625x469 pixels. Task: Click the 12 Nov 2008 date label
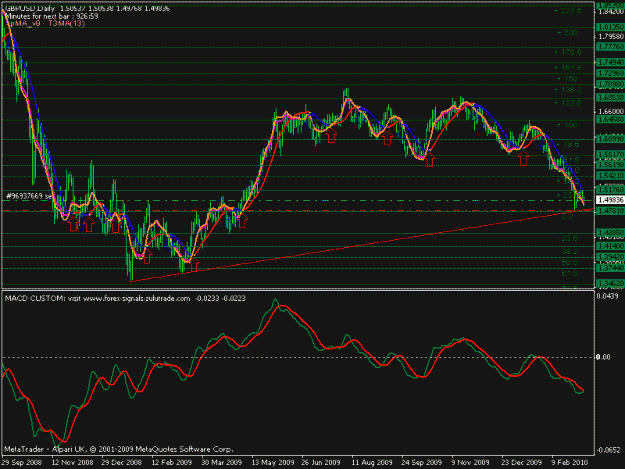72,462
